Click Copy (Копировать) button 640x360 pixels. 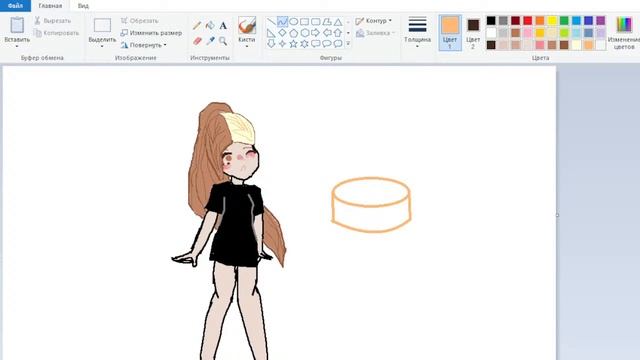[x=56, y=33]
